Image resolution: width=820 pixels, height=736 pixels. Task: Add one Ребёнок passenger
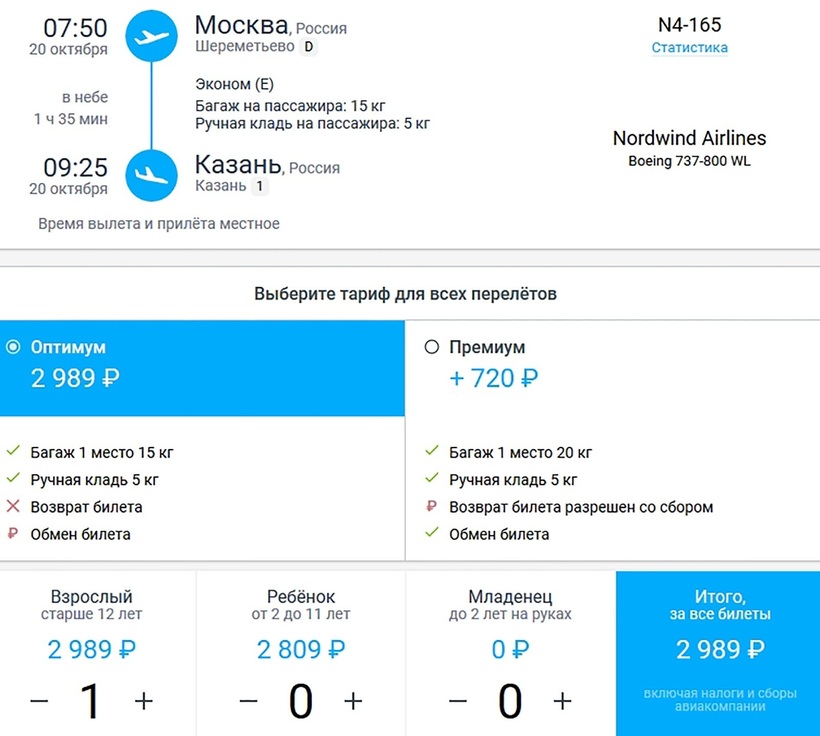[353, 701]
